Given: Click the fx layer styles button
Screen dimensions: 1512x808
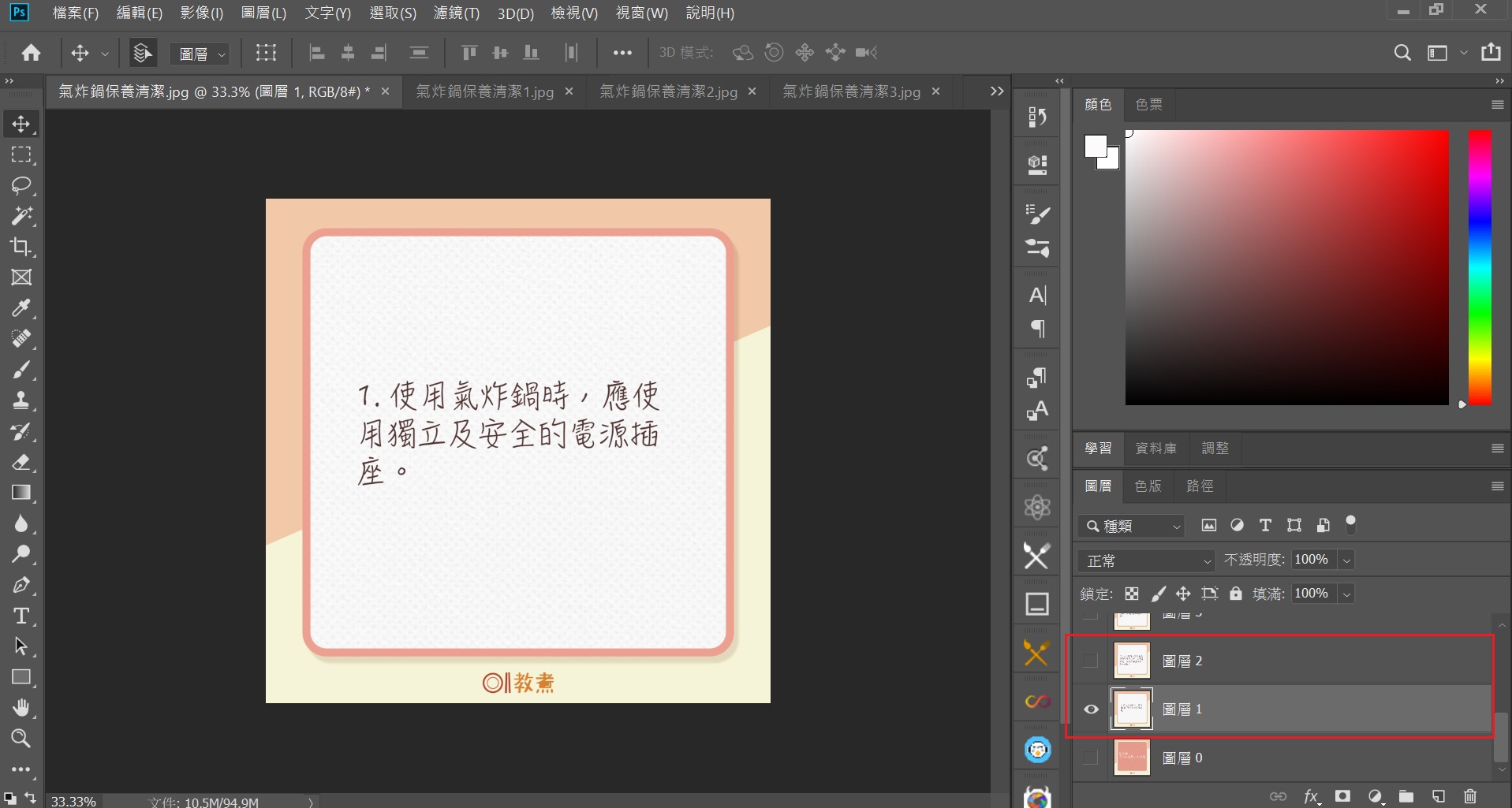Looking at the screenshot, I should [1311, 796].
